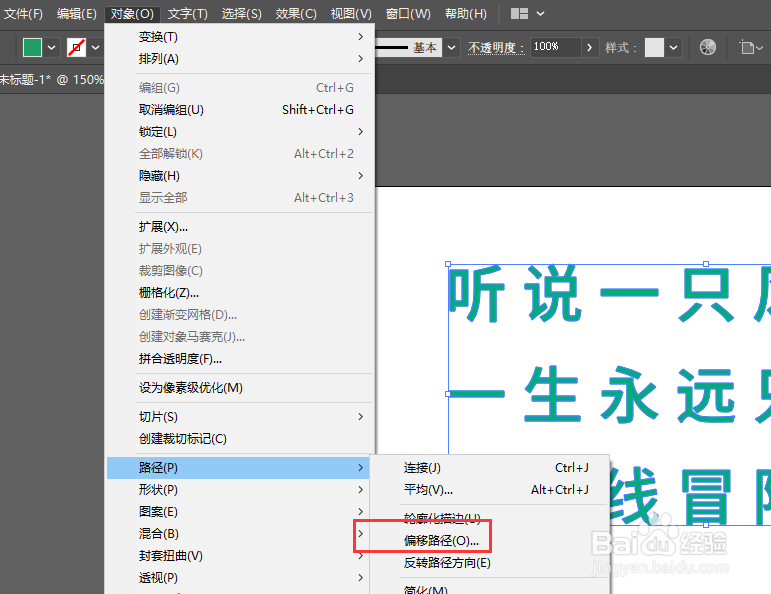The width and height of the screenshot is (771, 594).
Task: Open the fill color dropdown arrow
Action: (51, 48)
